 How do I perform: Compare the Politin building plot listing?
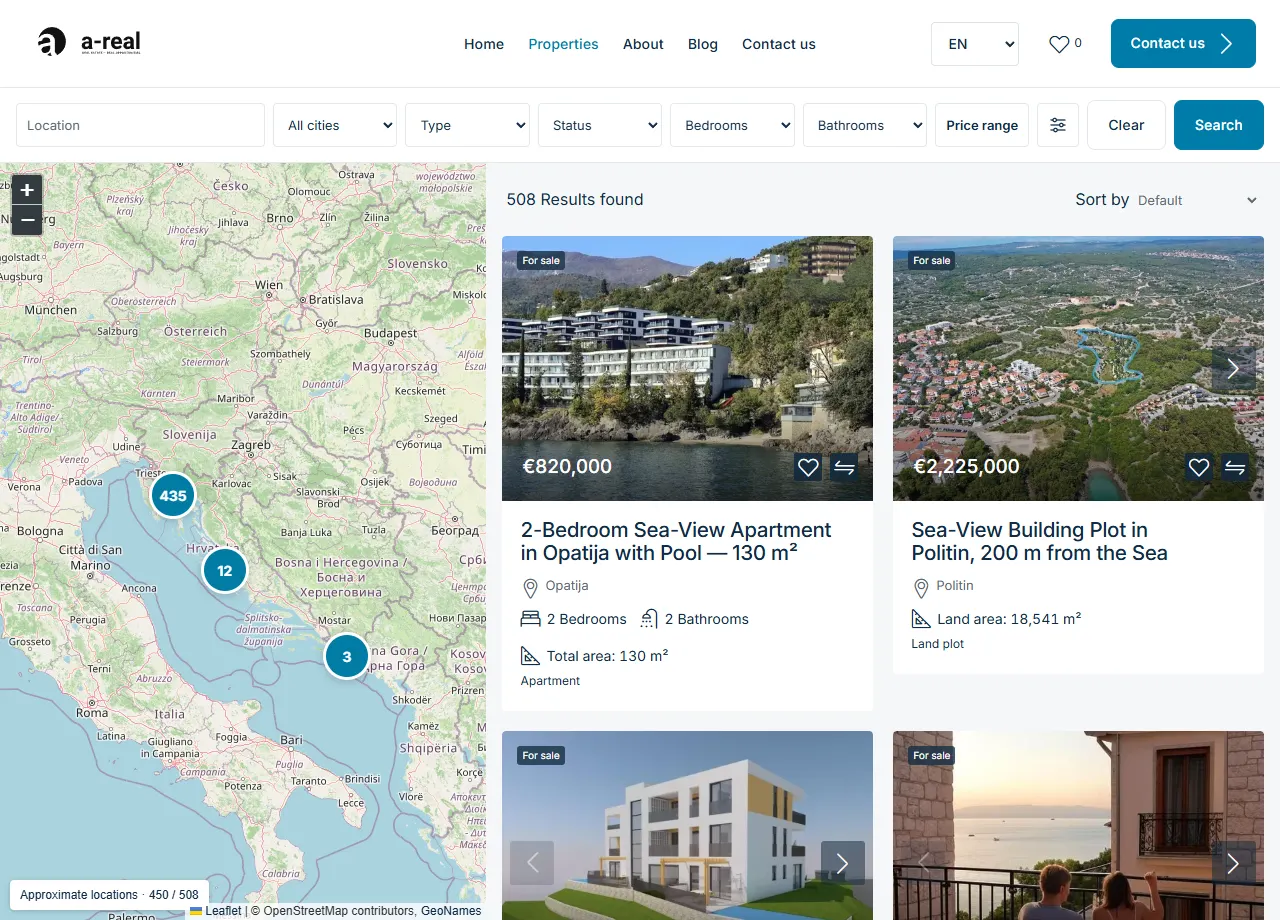click(x=1236, y=467)
